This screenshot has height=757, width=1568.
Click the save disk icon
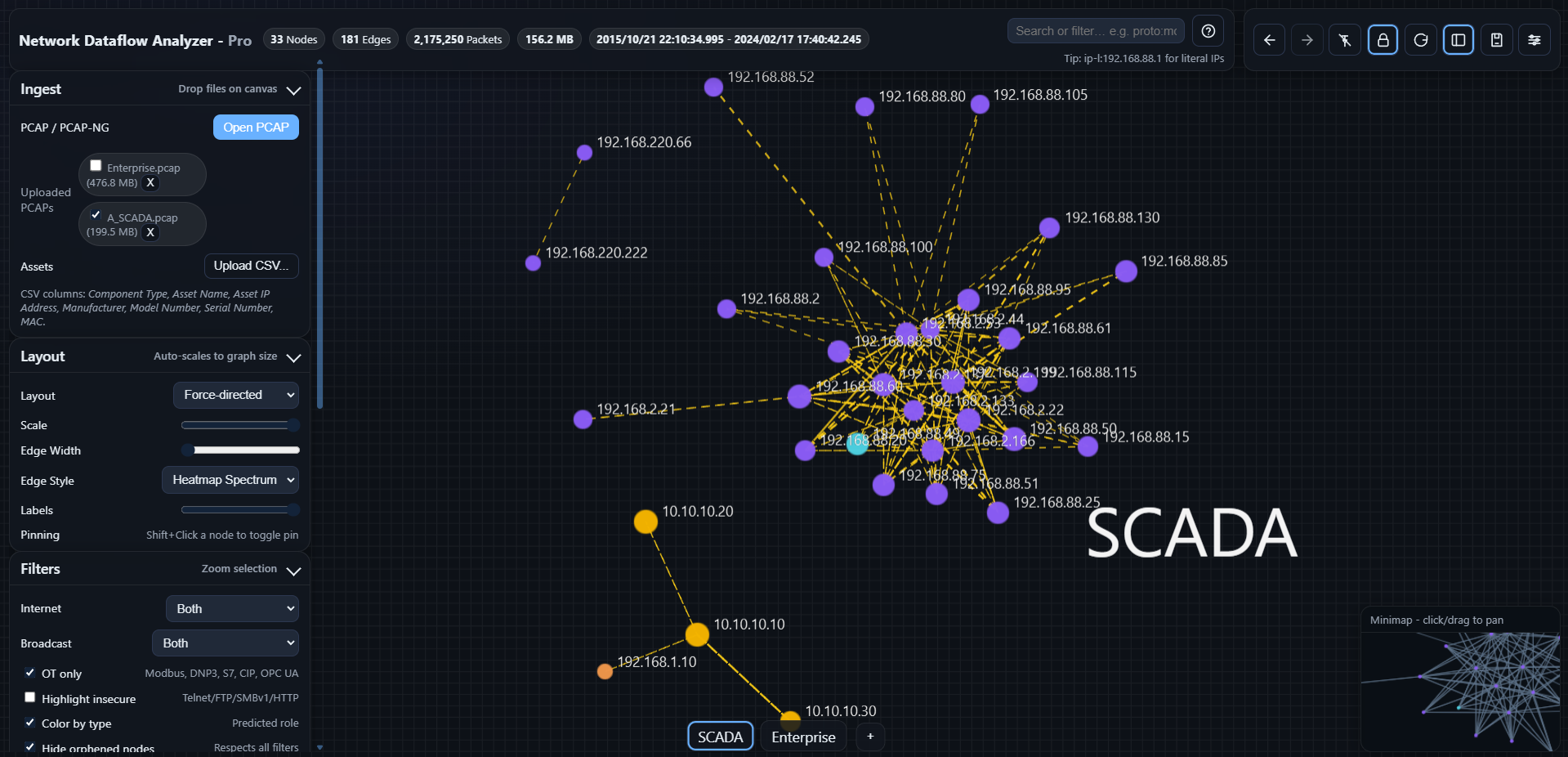tap(1496, 40)
